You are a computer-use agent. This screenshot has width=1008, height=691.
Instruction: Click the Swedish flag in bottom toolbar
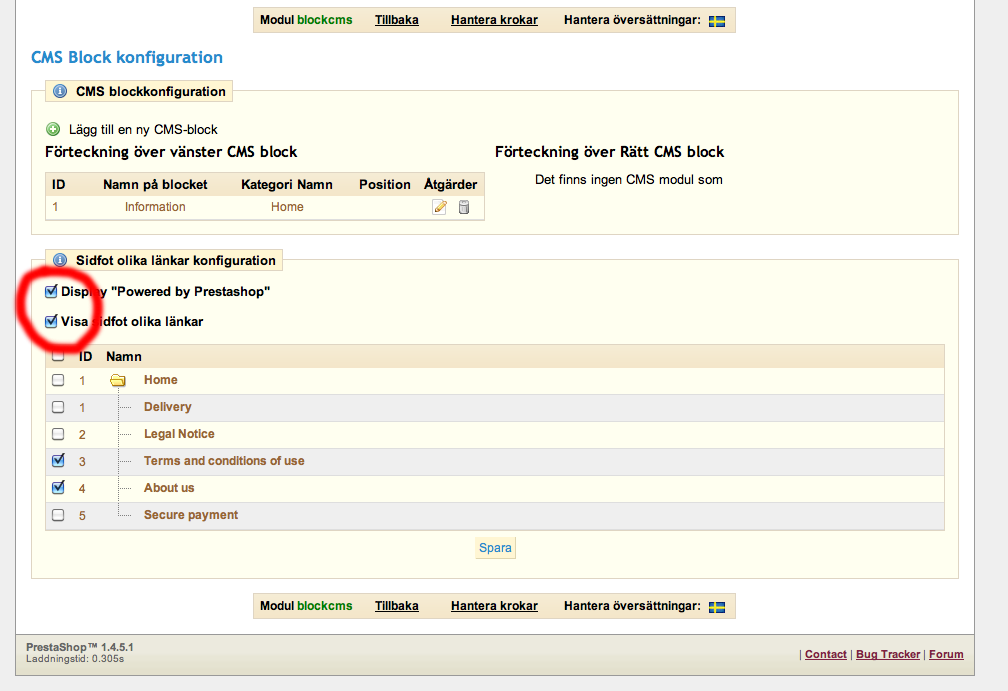(717, 607)
